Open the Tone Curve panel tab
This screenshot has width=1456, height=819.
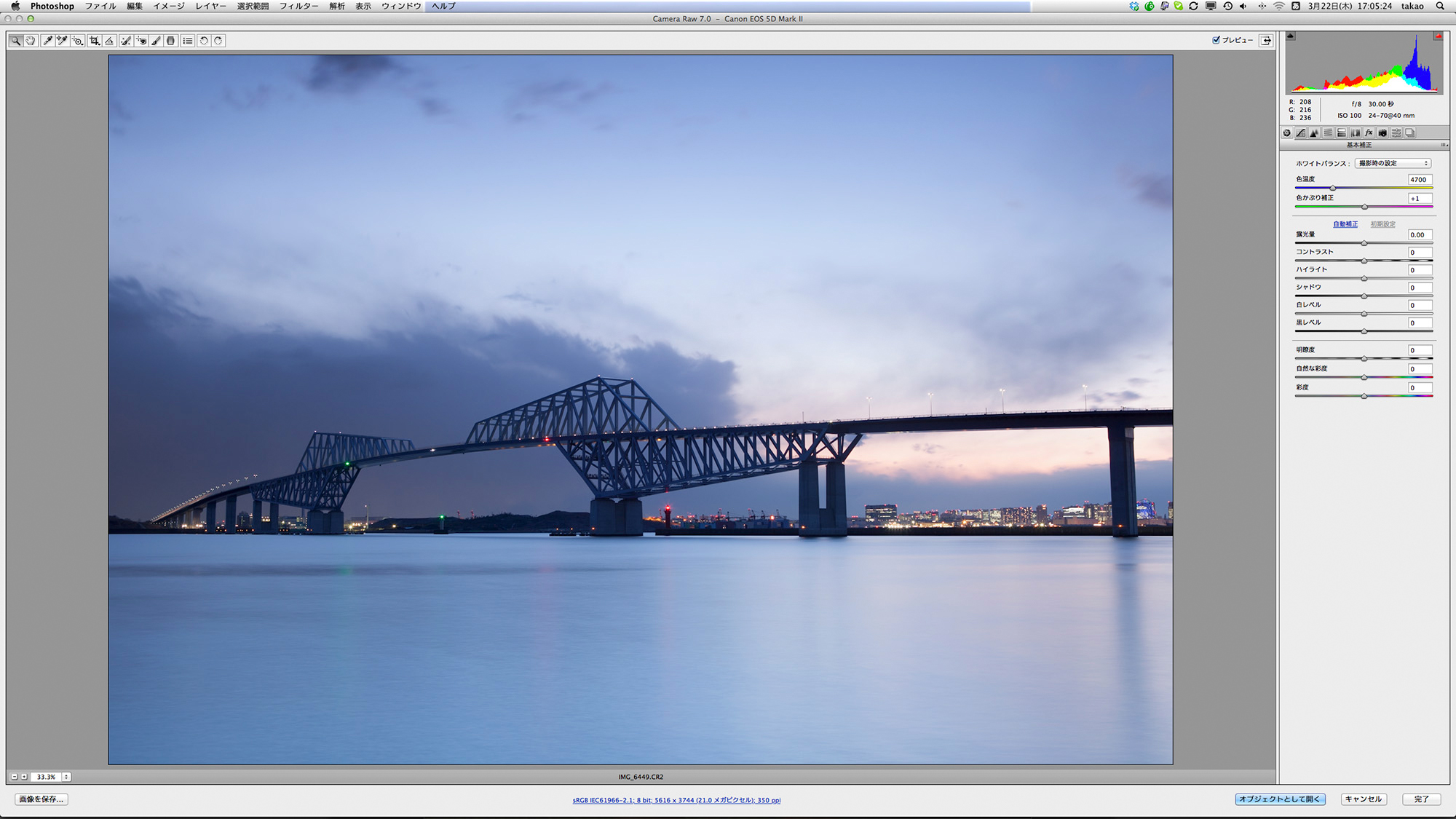pyautogui.click(x=1300, y=133)
